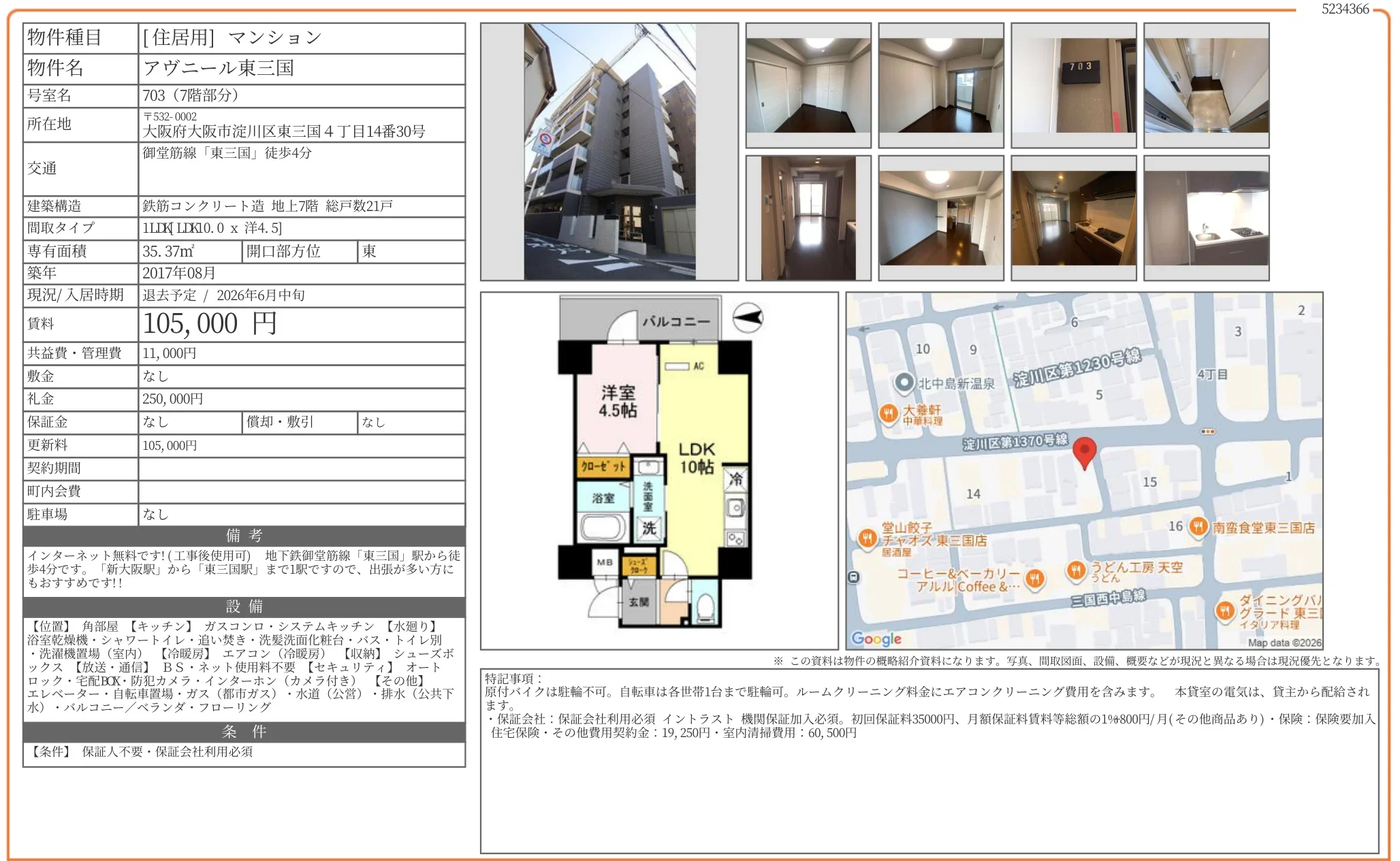The height and width of the screenshot is (861, 1400).
Task: Click the 備考 section header
Action: [x=244, y=536]
